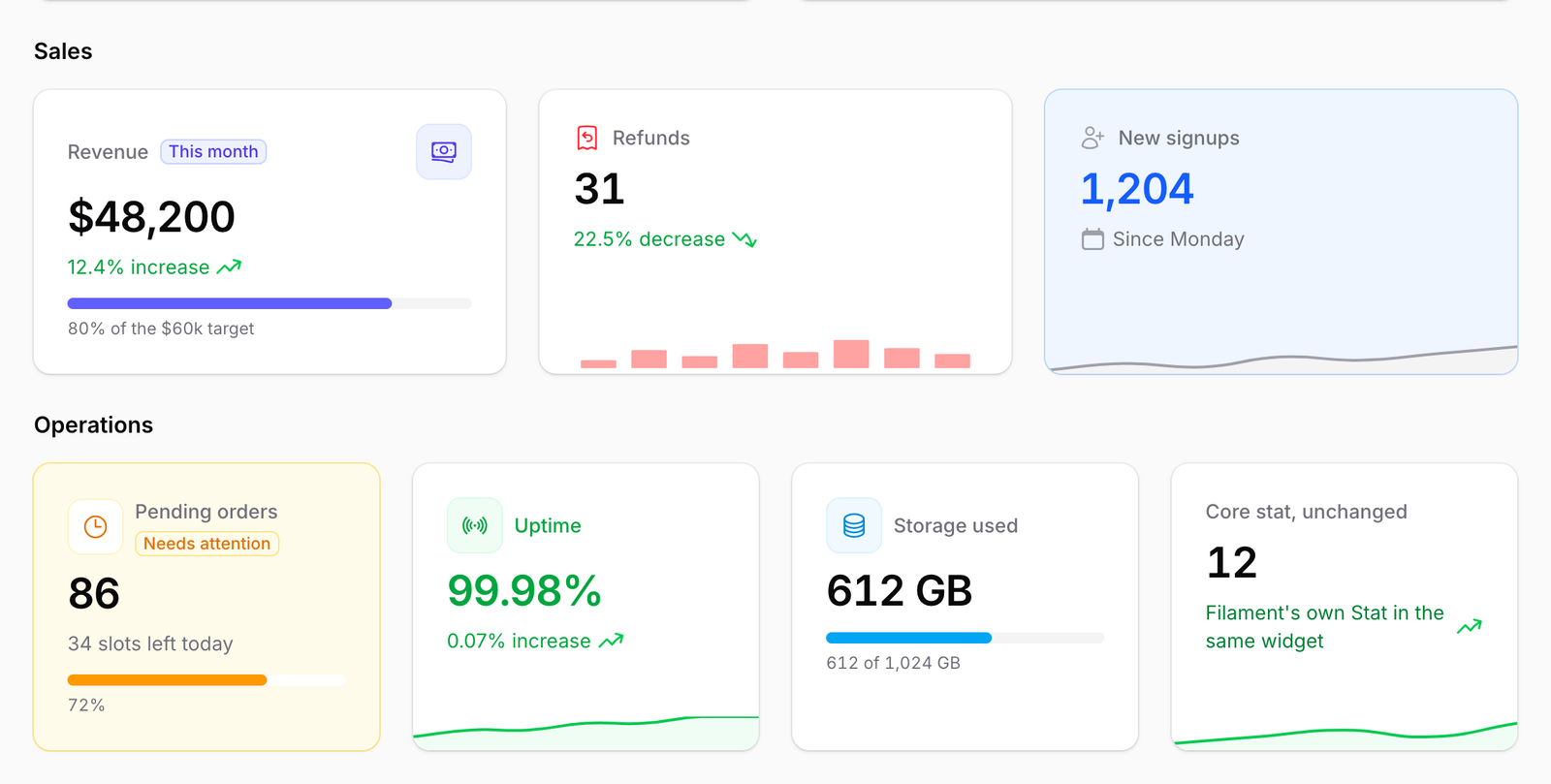The image size is (1551, 784).
Task: Click the trend-down arrow after 22.5% decrease
Action: (x=744, y=239)
